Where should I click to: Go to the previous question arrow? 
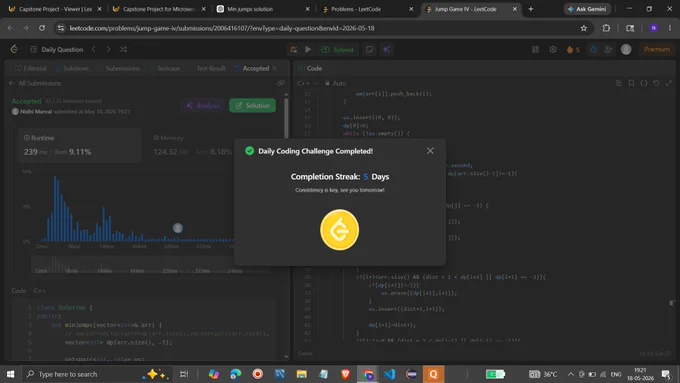94,49
